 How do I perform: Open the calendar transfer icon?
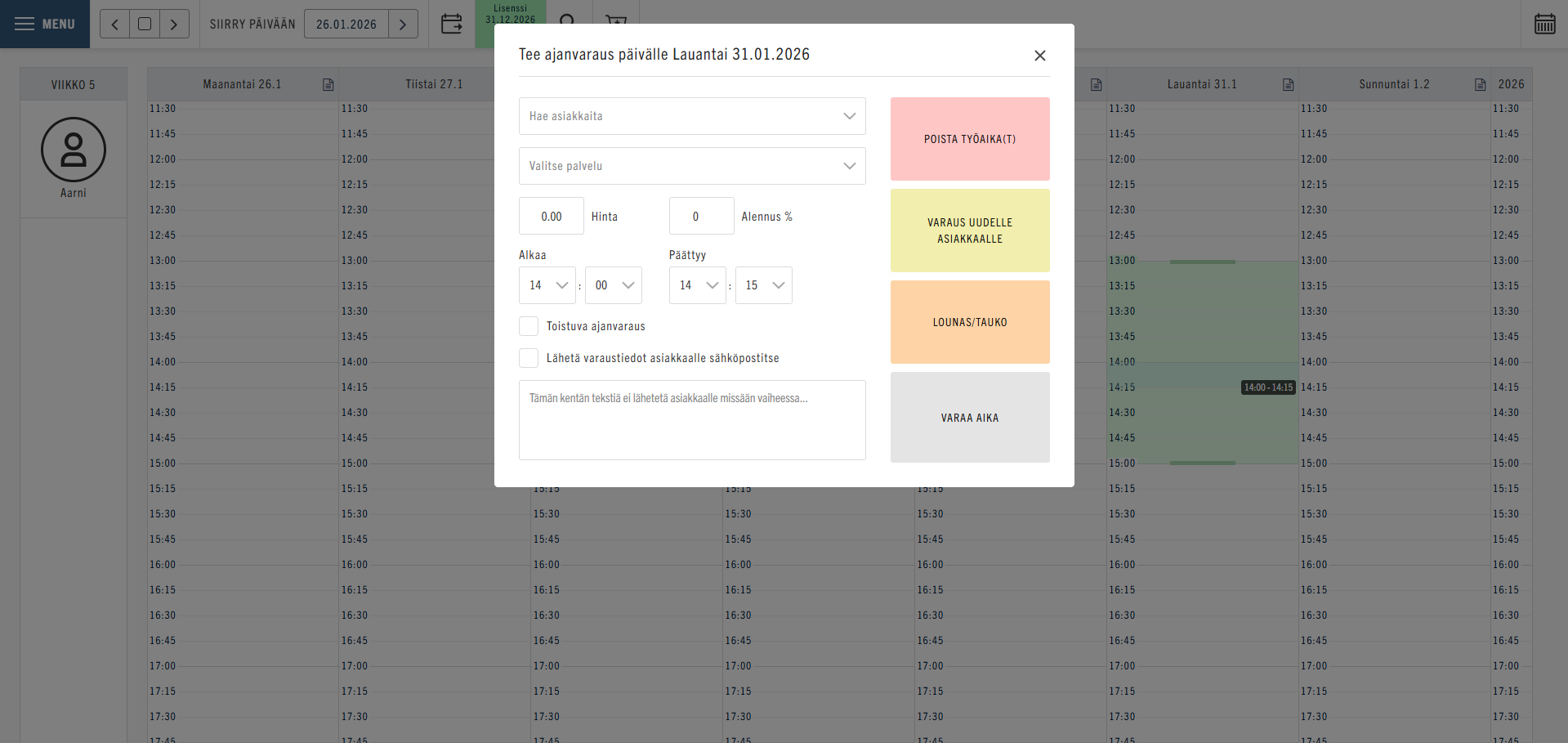point(452,24)
